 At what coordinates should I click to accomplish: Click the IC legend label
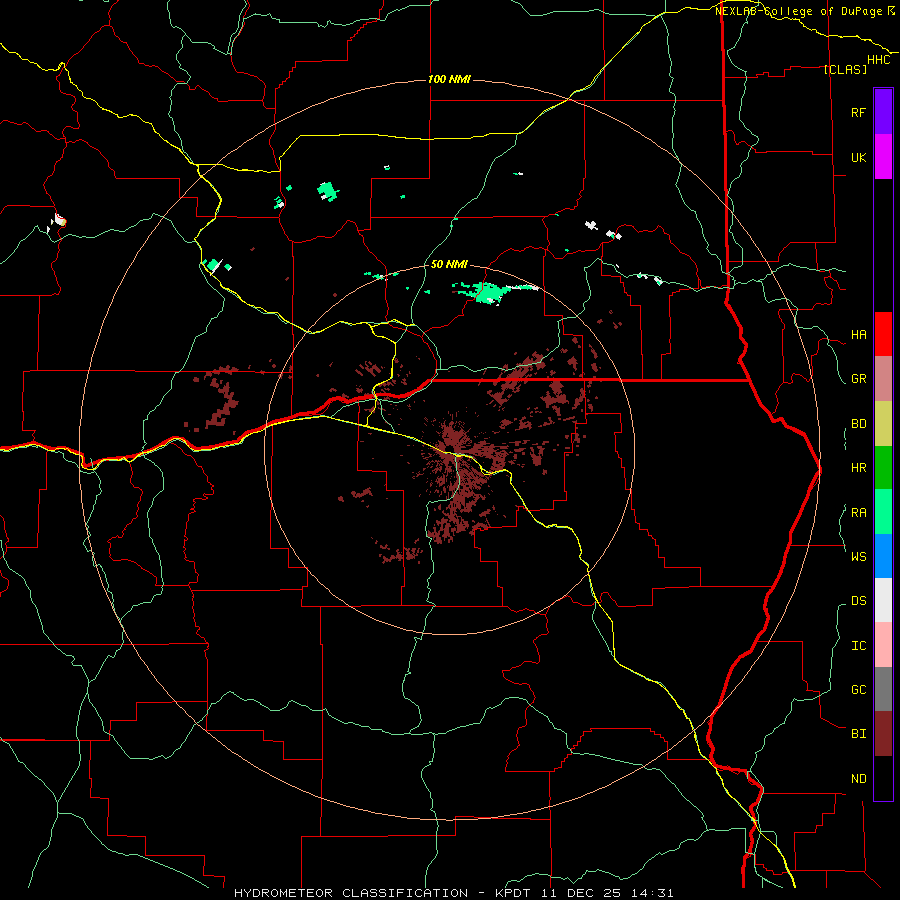pyautogui.click(x=858, y=646)
